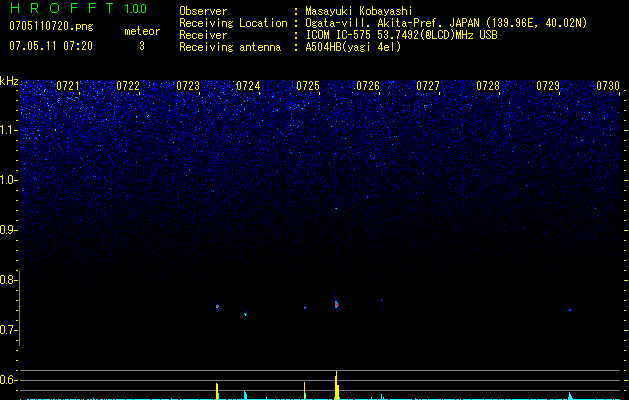Click the HROFFT program title

coord(61,8)
